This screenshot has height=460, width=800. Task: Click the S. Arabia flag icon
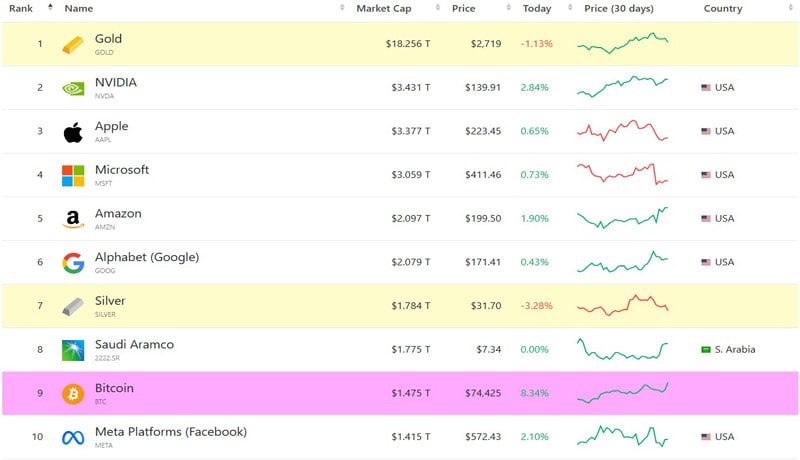[706, 350]
